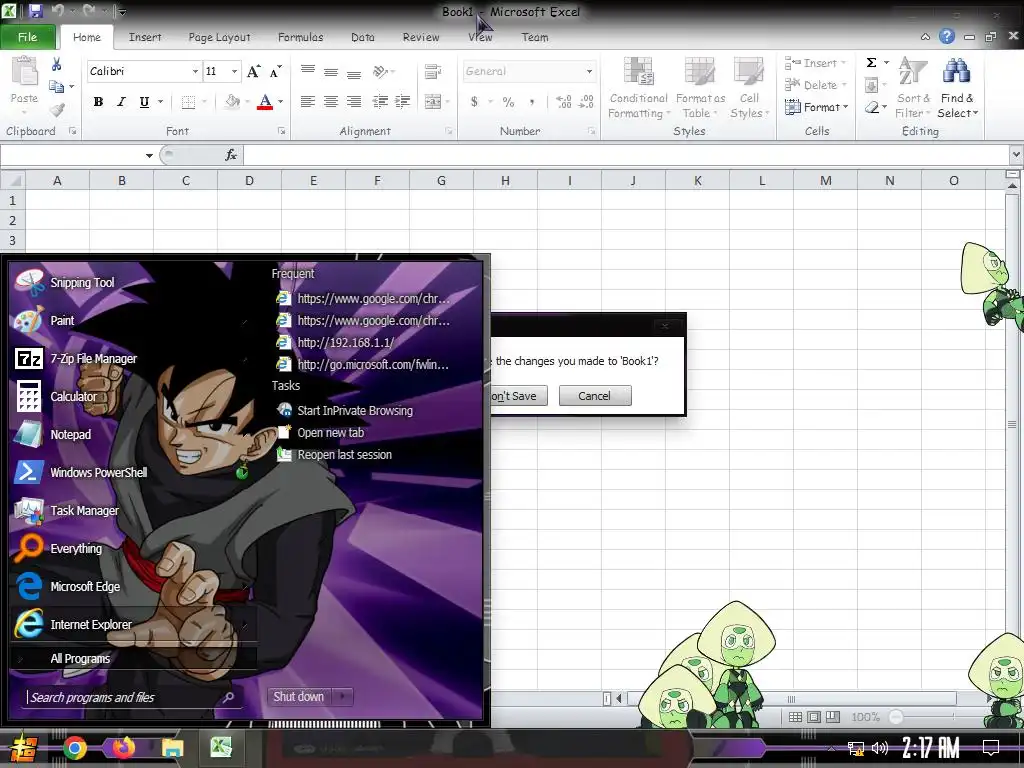Viewport: 1024px width, 768px height.
Task: Open File Explorer from the taskbar
Action: [172, 748]
